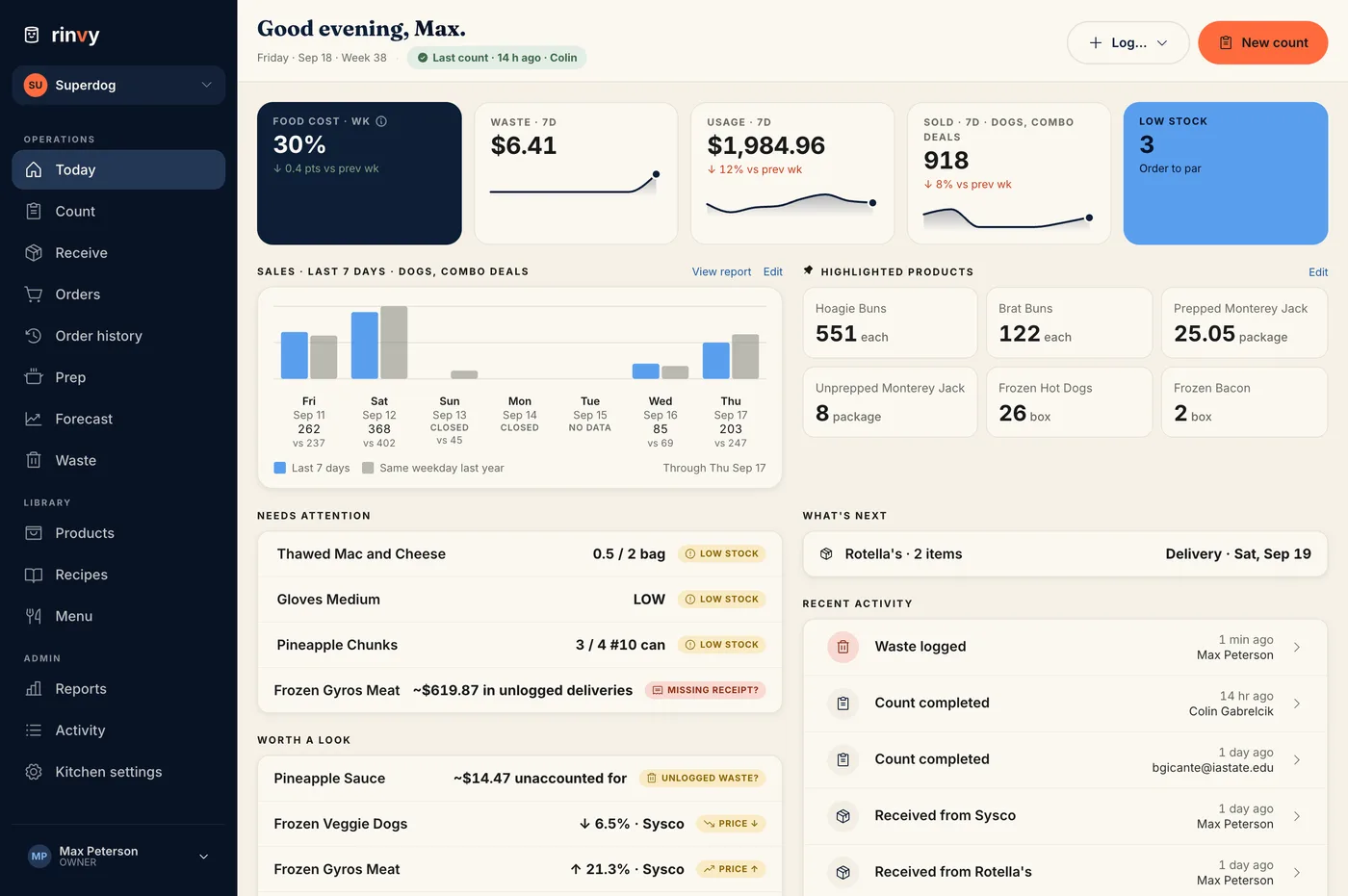Open bgicante Count completed entry chevron
Screen dimensions: 1348x896
point(1297,759)
